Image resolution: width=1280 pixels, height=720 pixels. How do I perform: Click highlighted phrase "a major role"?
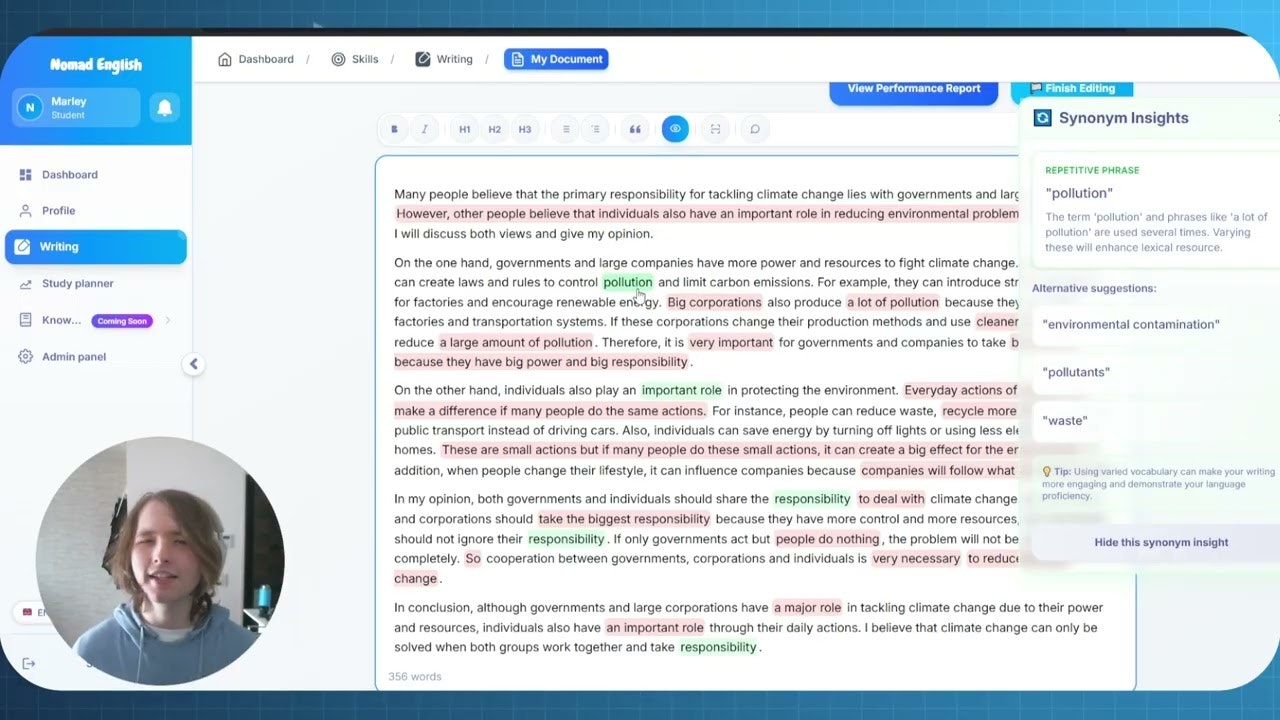tap(807, 608)
